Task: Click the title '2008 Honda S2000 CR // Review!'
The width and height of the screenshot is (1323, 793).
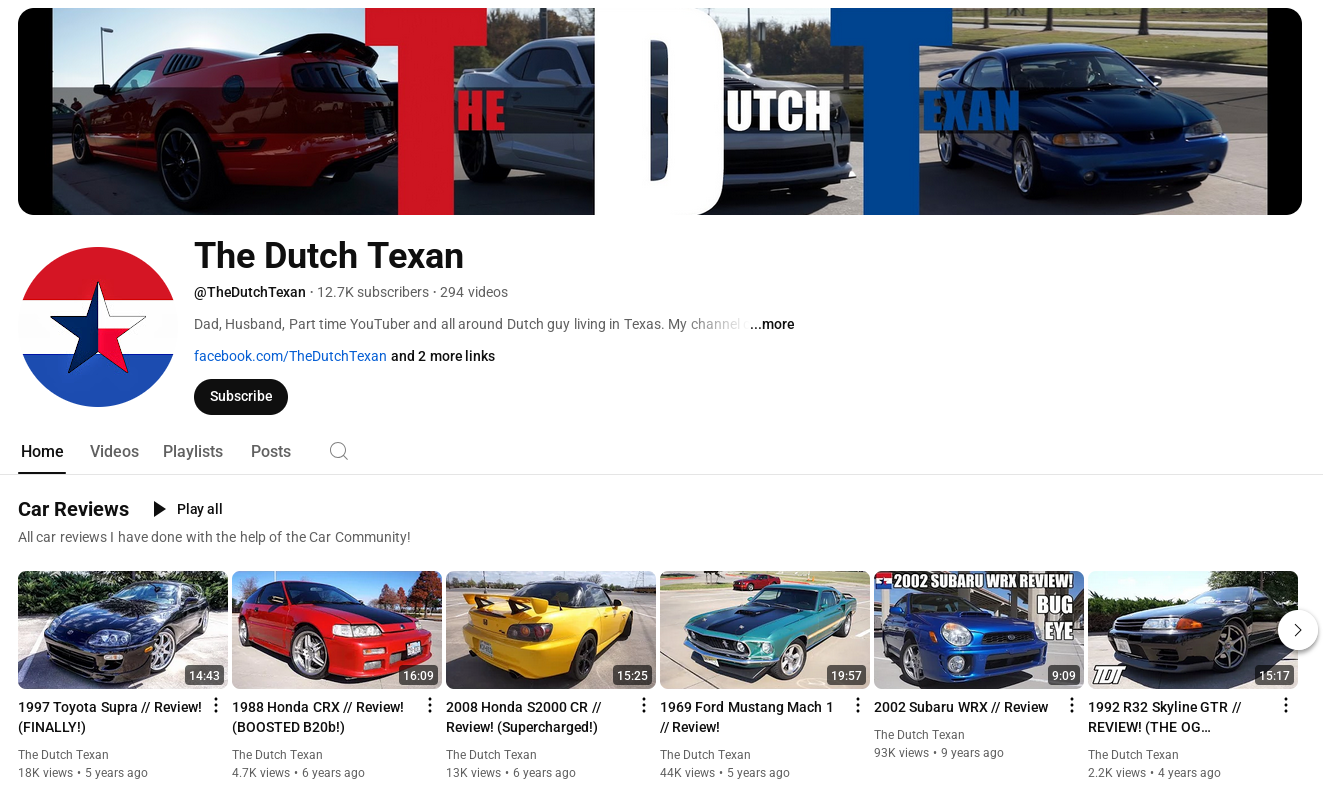Action: [x=524, y=717]
